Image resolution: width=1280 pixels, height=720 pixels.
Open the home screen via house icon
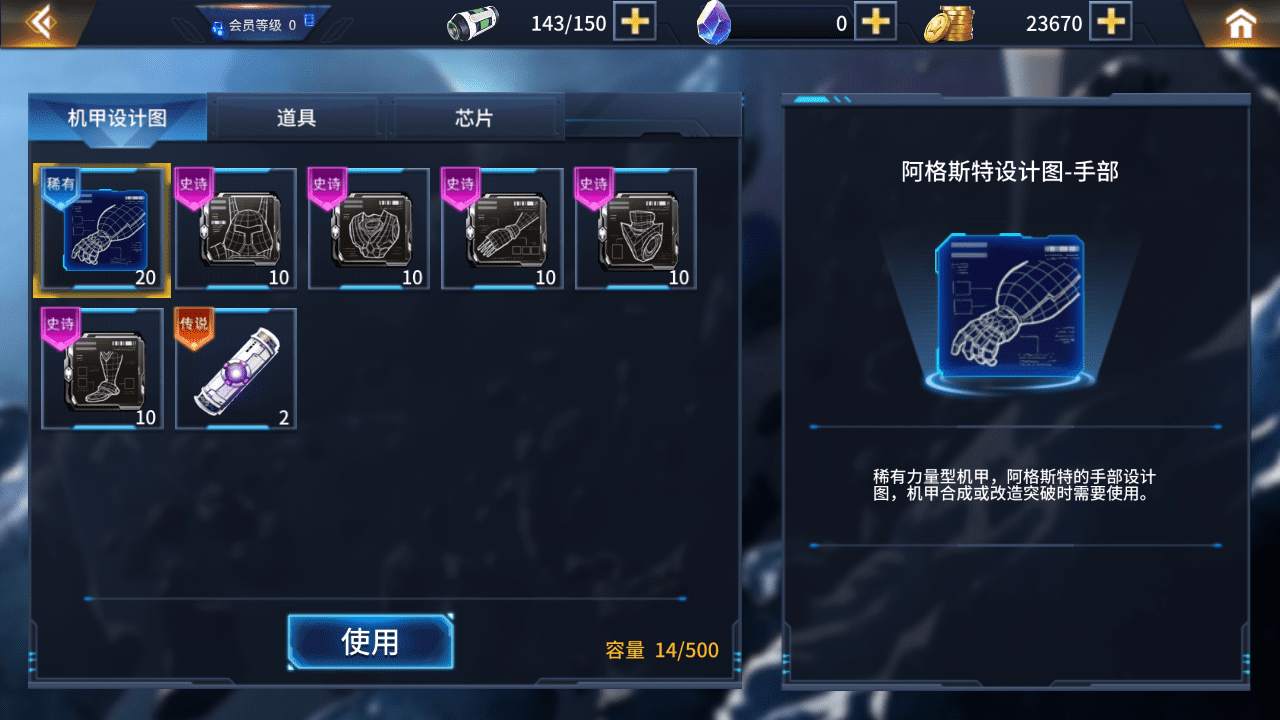pyautogui.click(x=1241, y=23)
